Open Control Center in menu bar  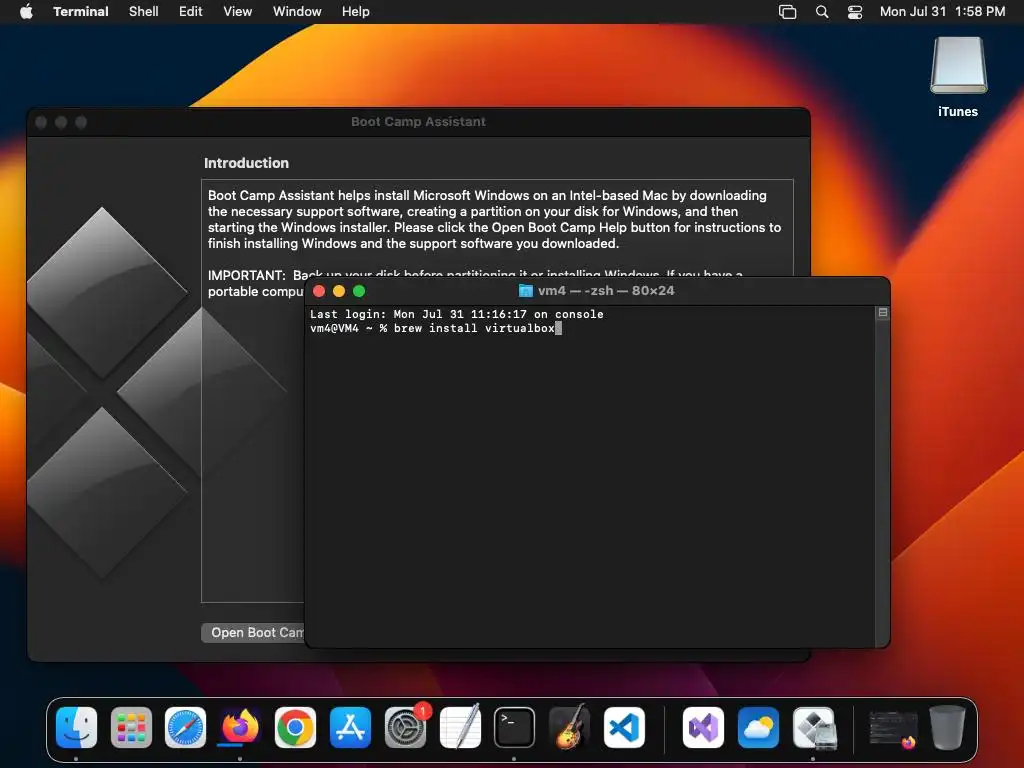[855, 12]
